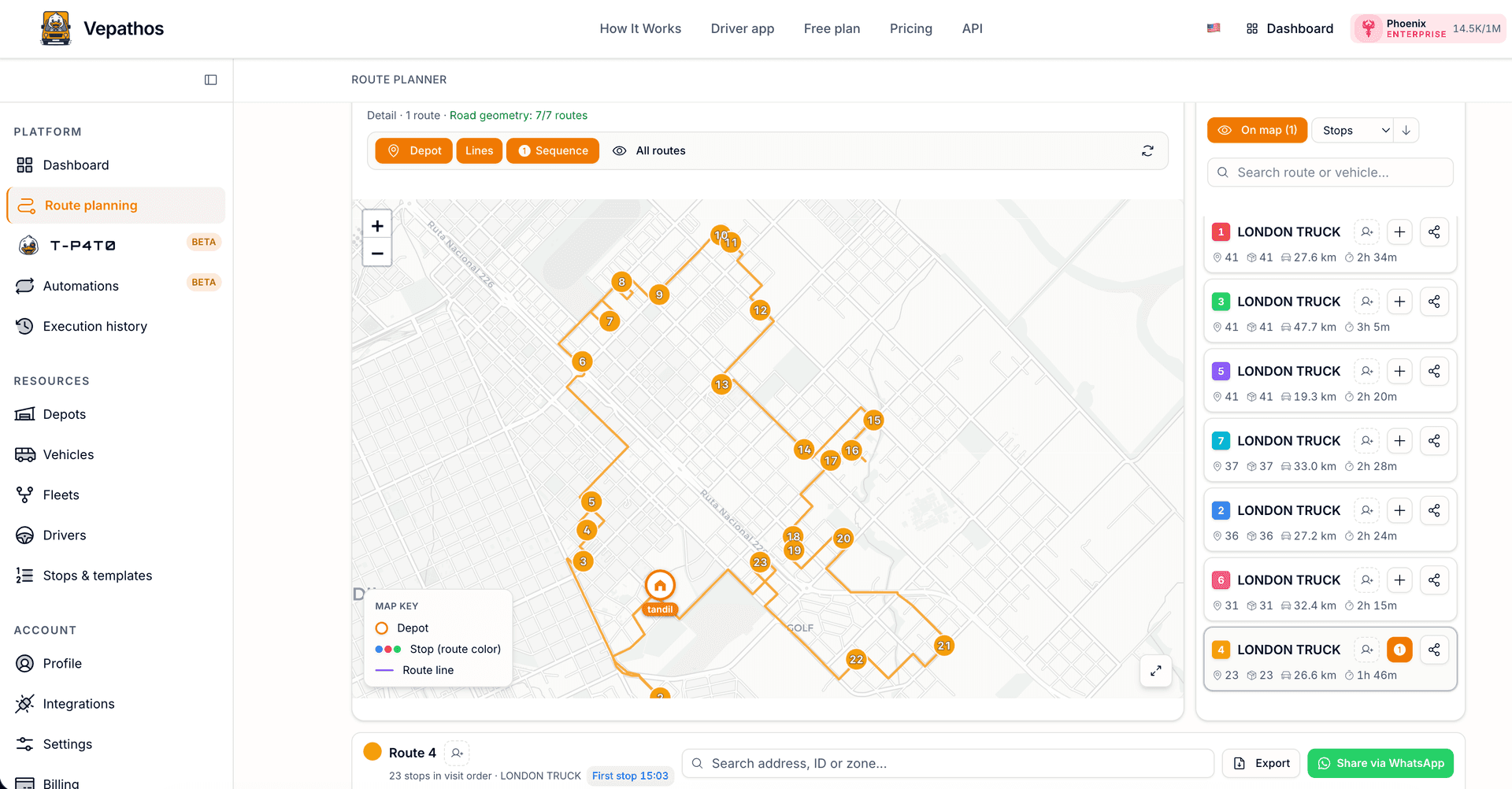Click the tandil depot home marker
Viewport: 1512px width, 789px height.
tap(660, 585)
